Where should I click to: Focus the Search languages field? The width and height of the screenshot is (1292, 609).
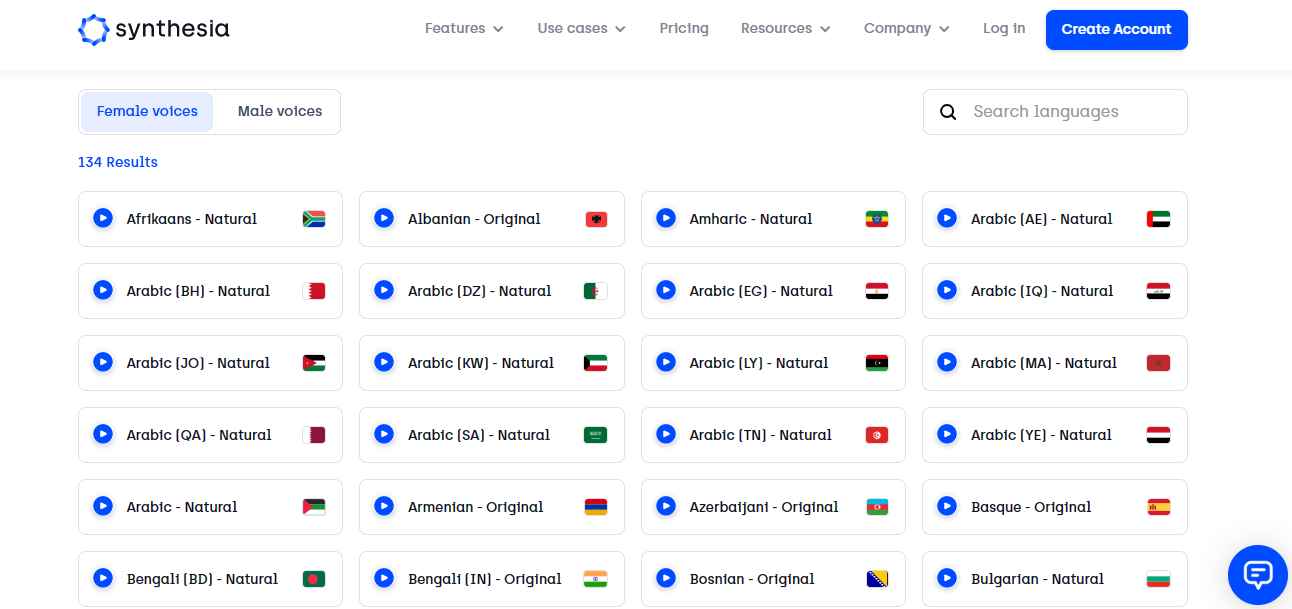click(x=1070, y=112)
